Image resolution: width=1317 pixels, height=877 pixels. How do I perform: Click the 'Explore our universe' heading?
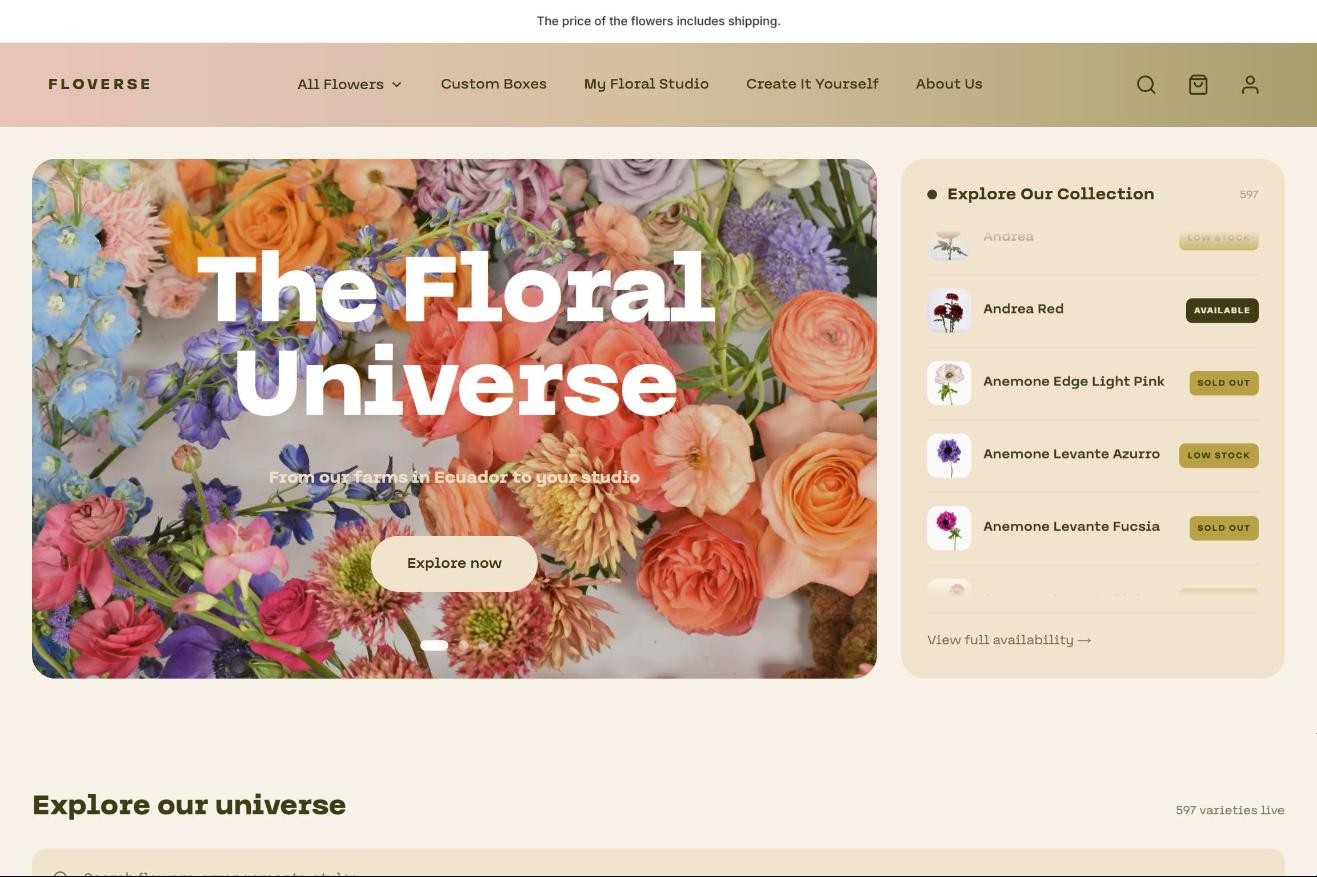[189, 805]
